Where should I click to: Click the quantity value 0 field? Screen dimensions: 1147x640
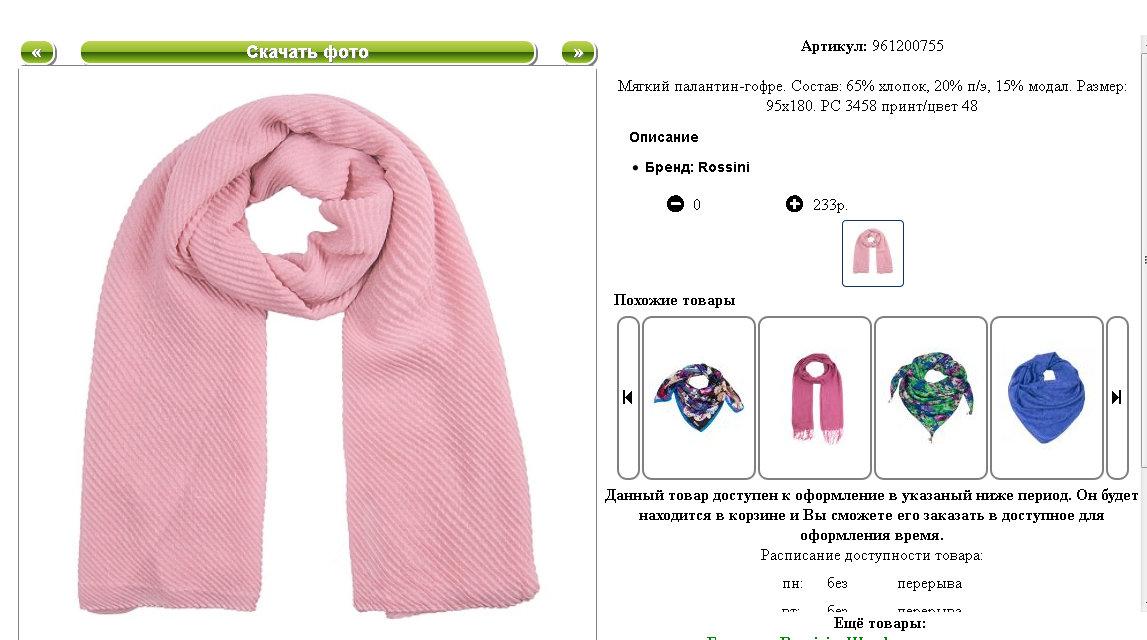click(x=697, y=205)
